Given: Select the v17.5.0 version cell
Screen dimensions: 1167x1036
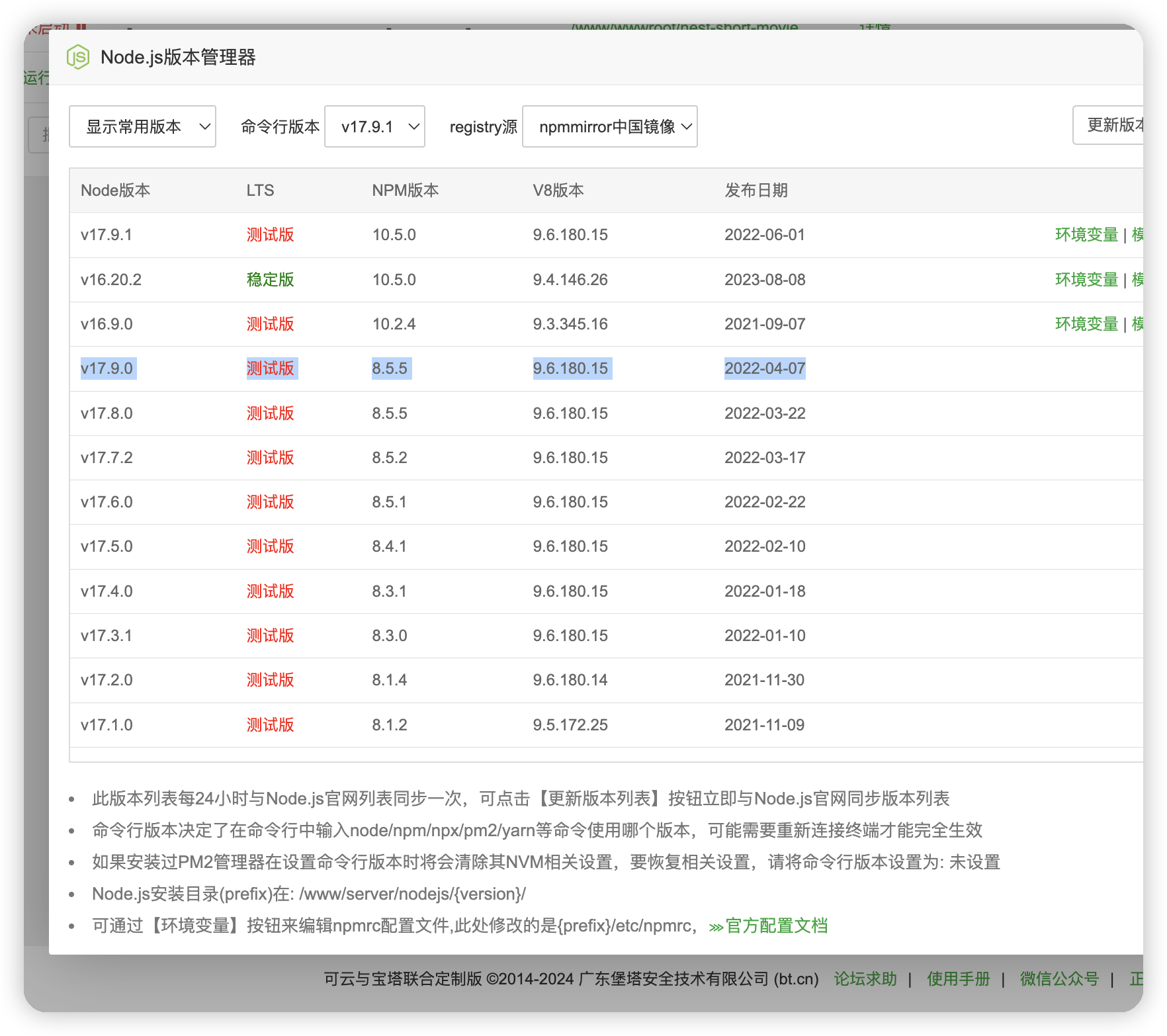Looking at the screenshot, I should click(x=107, y=546).
